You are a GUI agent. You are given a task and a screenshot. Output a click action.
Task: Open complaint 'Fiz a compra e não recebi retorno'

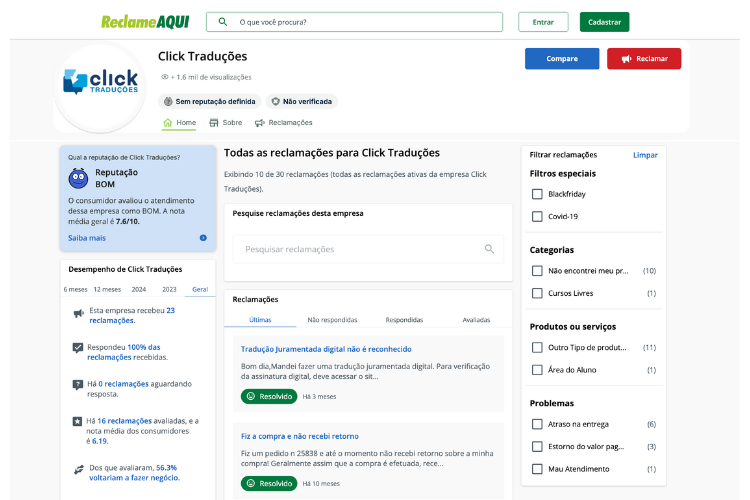300,436
